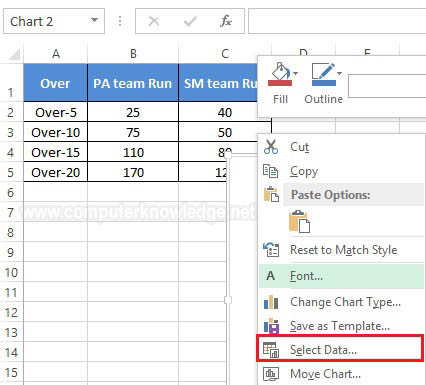Viewport: 426px width, 385px height.
Task: Click the Reset to Match Style icon
Action: pos(271,250)
